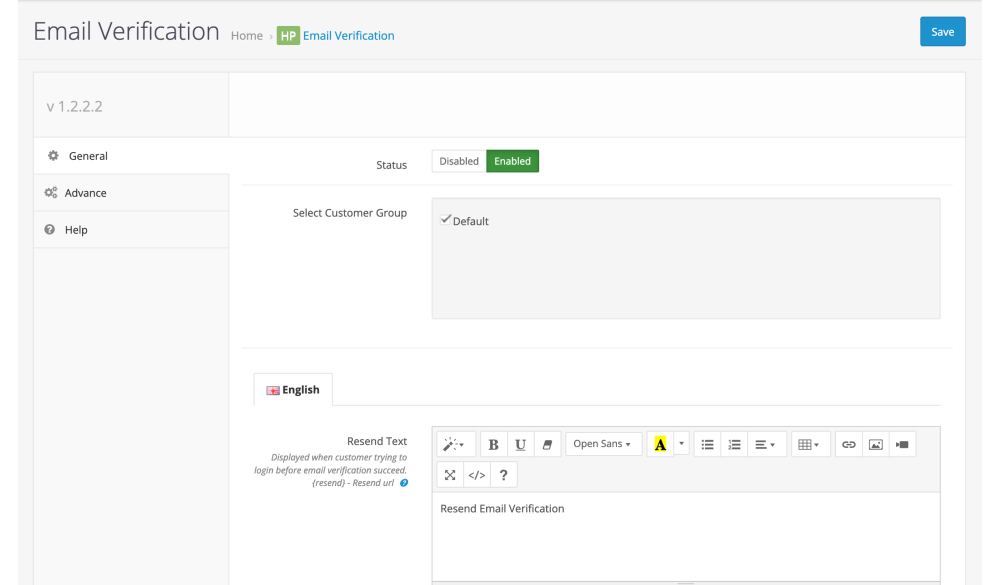This screenshot has height=585, width=1000.
Task: Click the eraser remove font style icon
Action: [x=547, y=445]
